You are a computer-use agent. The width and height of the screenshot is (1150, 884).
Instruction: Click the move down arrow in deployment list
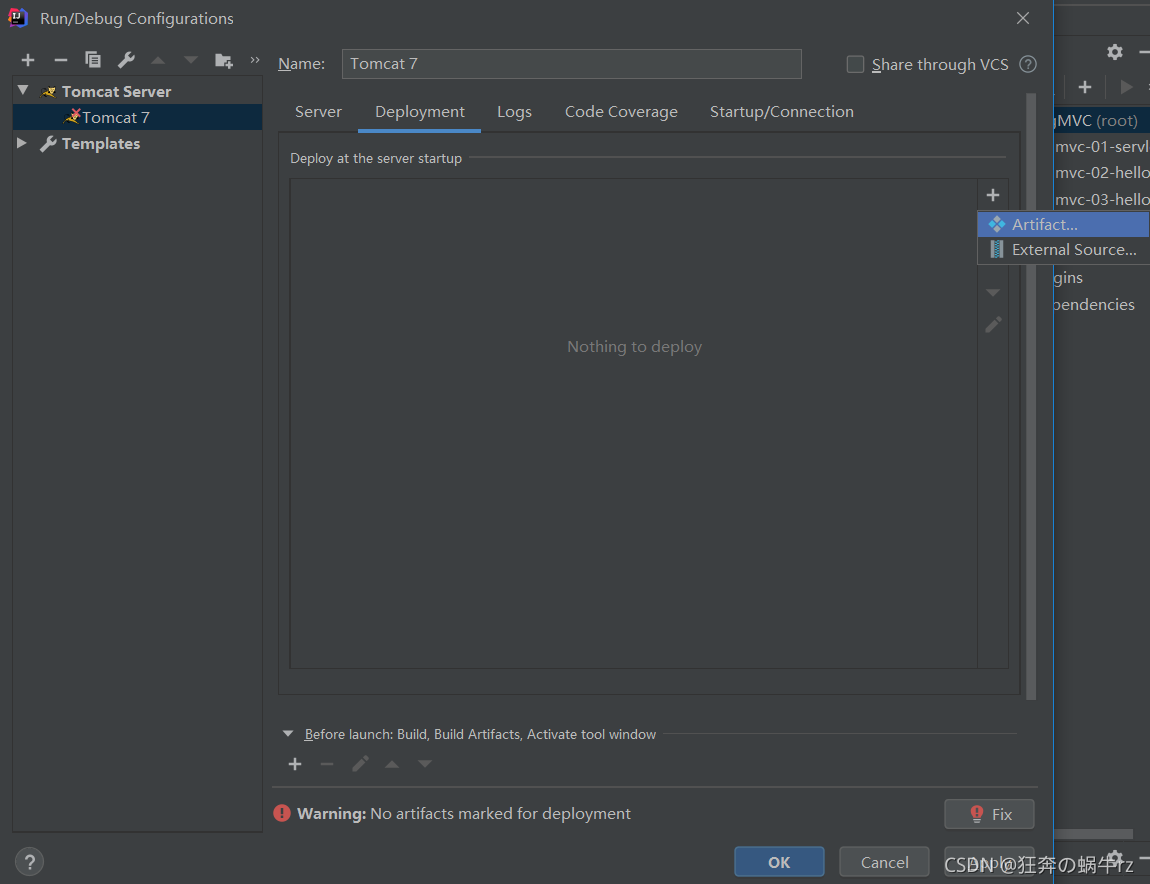pos(993,293)
